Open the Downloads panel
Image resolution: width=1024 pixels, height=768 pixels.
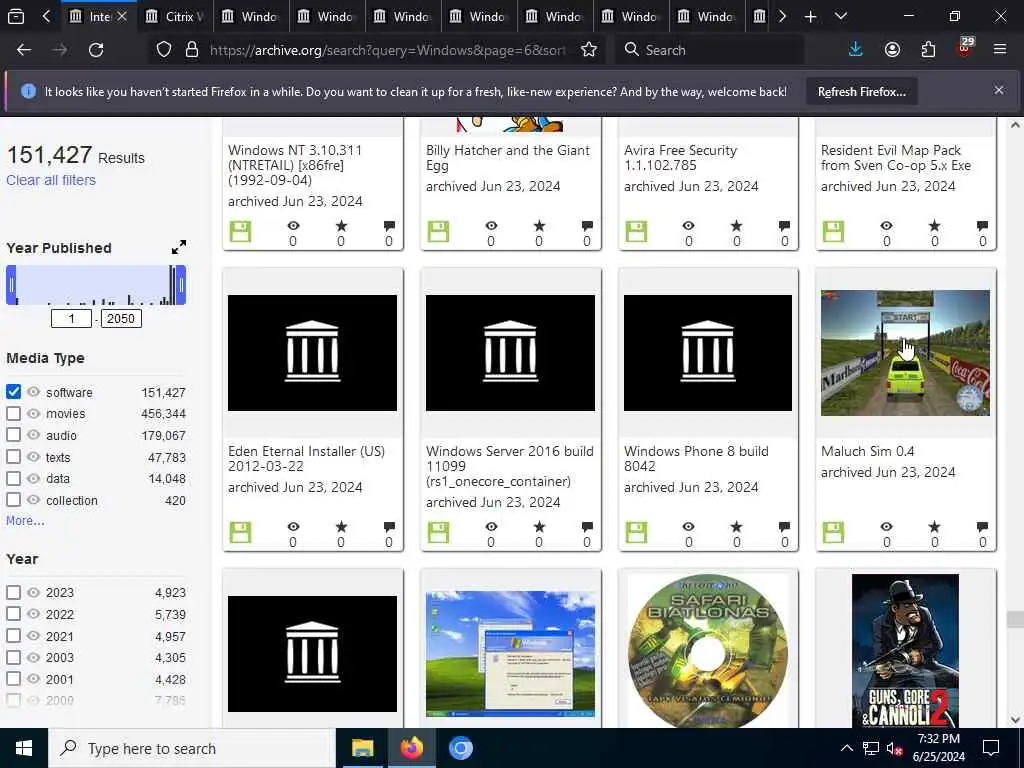coord(855,50)
